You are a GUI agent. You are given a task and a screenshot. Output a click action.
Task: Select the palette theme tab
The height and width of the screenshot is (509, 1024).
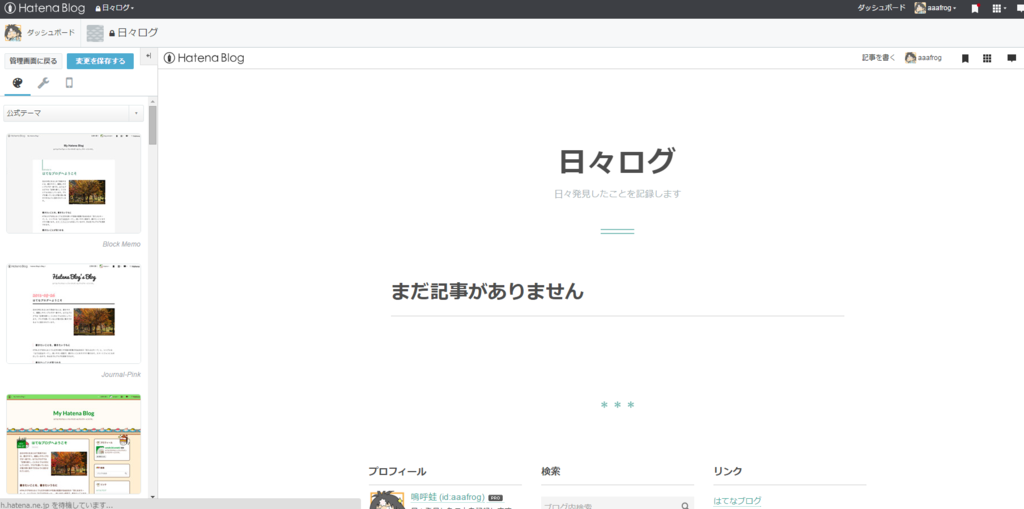click(18, 83)
